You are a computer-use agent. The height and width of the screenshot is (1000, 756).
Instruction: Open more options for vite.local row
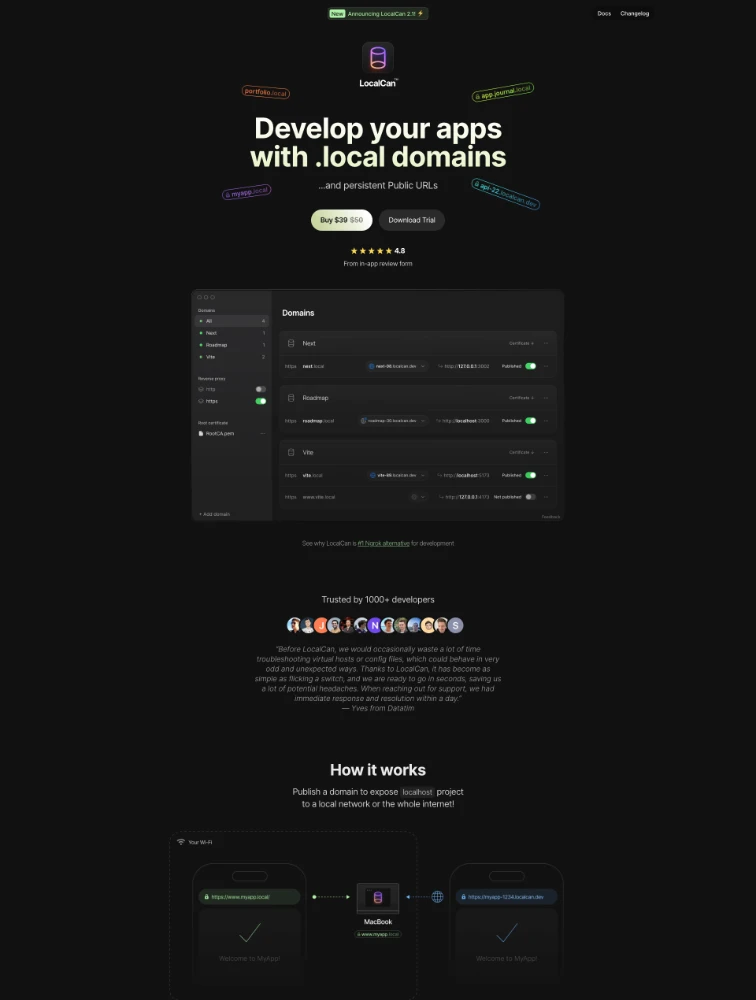[546, 475]
